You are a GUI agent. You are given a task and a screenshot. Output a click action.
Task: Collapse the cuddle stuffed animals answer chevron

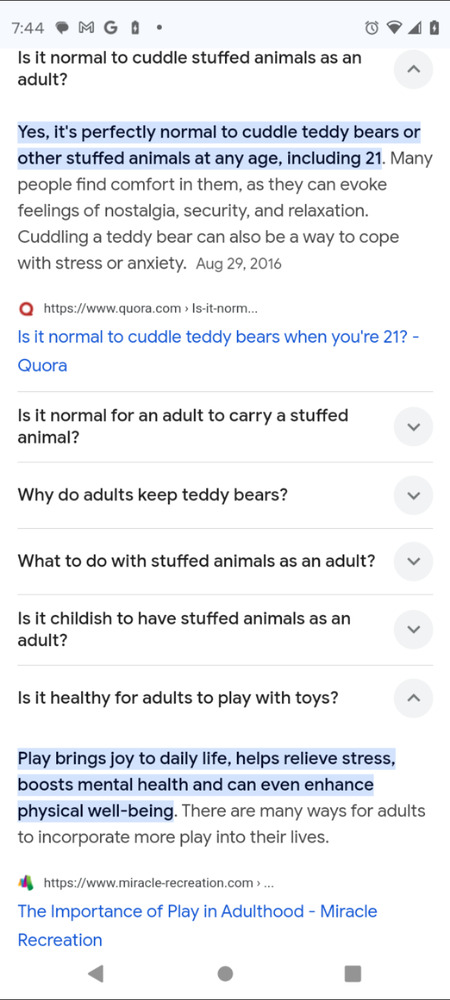tap(413, 69)
